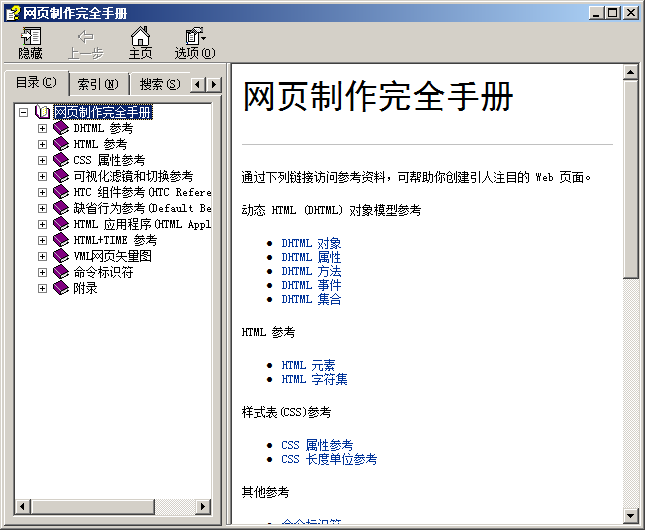Switch to the 索引(N) tab

click(99, 84)
